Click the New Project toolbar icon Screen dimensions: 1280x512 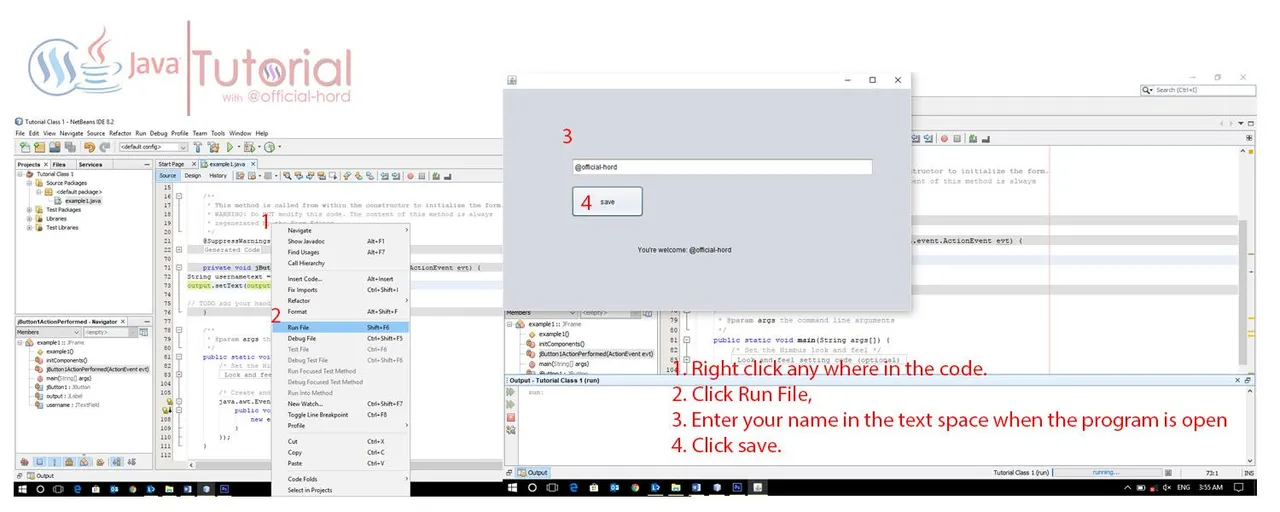click(39, 147)
